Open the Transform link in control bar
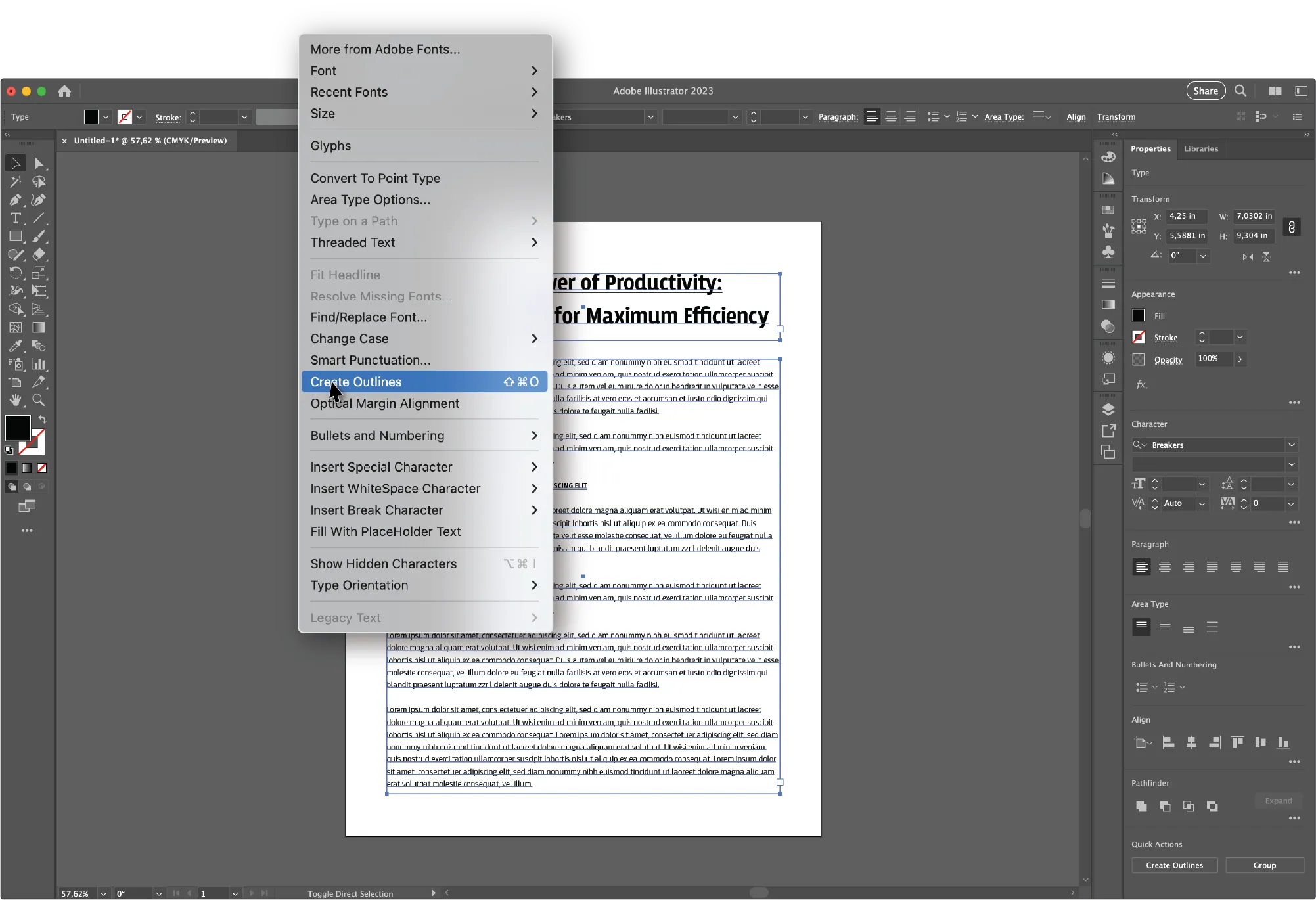 click(x=1116, y=117)
